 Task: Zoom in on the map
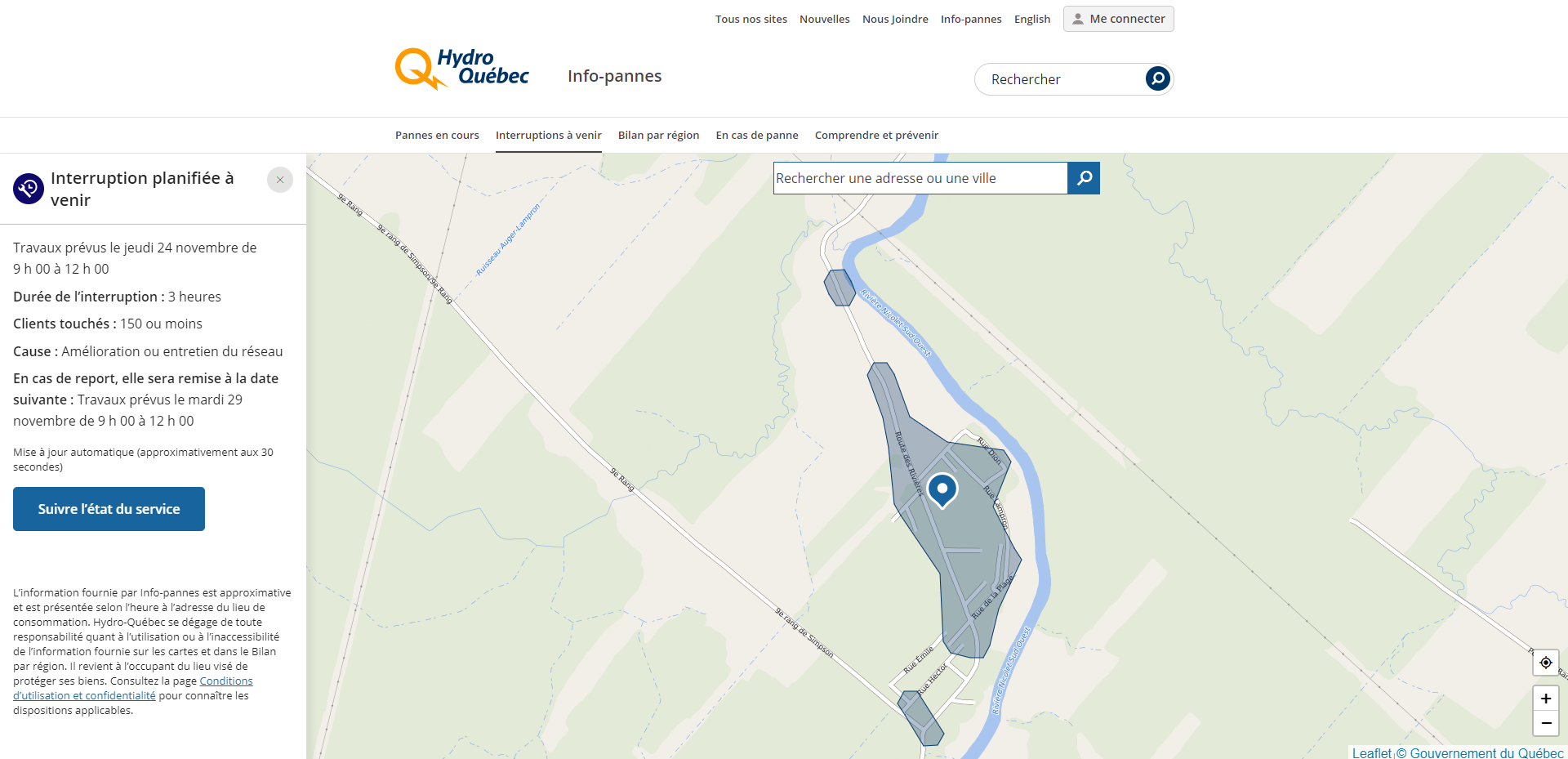[1545, 699]
